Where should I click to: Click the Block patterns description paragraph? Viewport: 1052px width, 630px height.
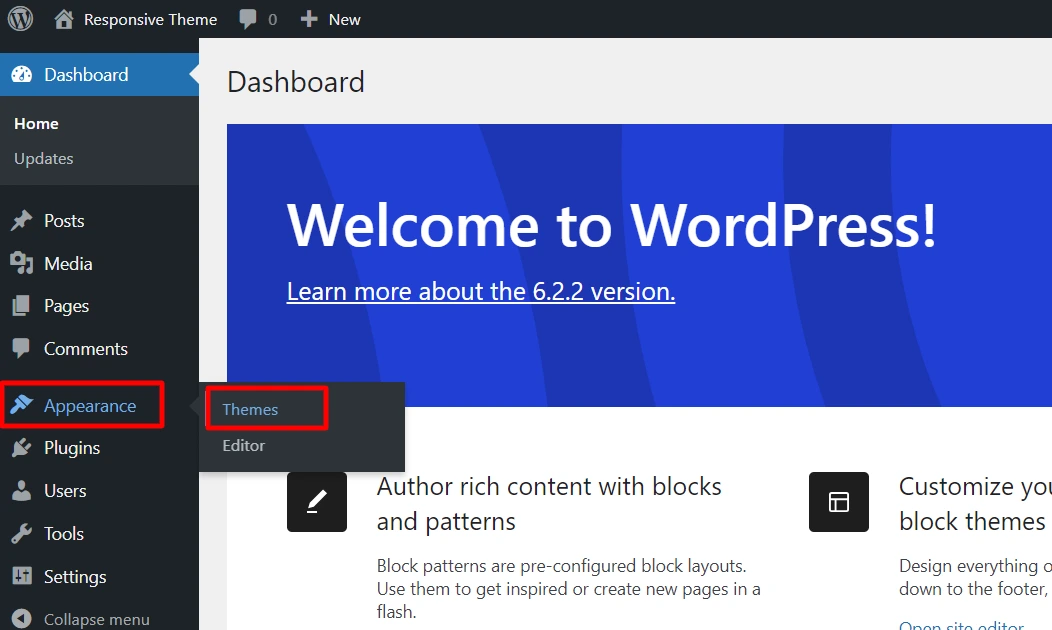click(x=568, y=588)
